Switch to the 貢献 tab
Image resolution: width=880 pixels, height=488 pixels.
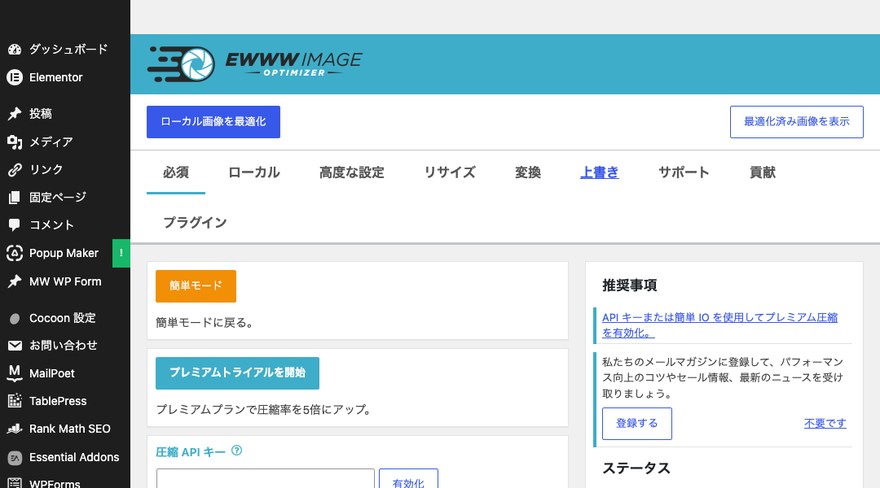pos(763,173)
